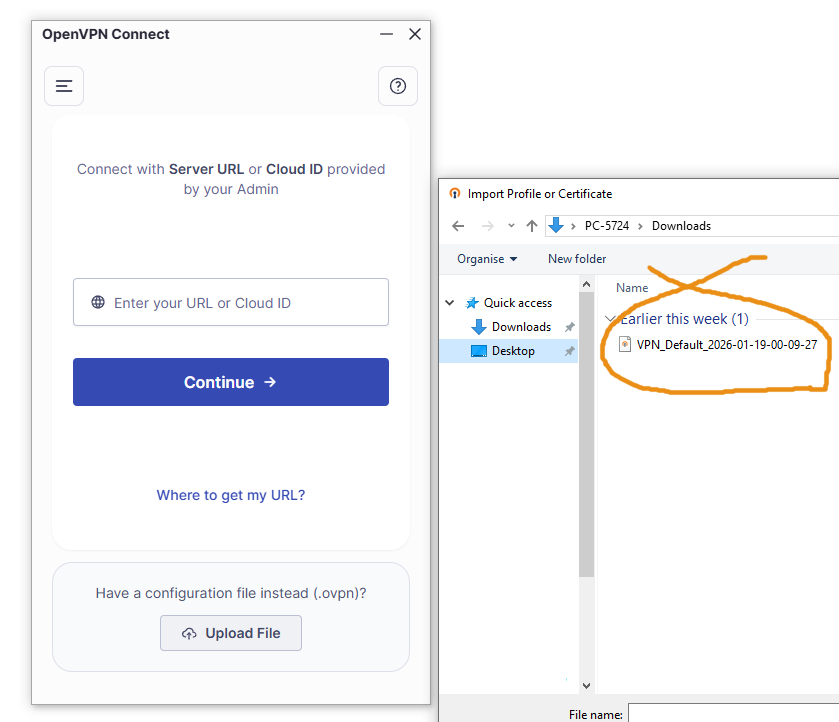Viewport: 839px width, 722px height.
Task: Select the VPN_Default_2026-01-19-00-09-27 file
Action: pos(726,345)
